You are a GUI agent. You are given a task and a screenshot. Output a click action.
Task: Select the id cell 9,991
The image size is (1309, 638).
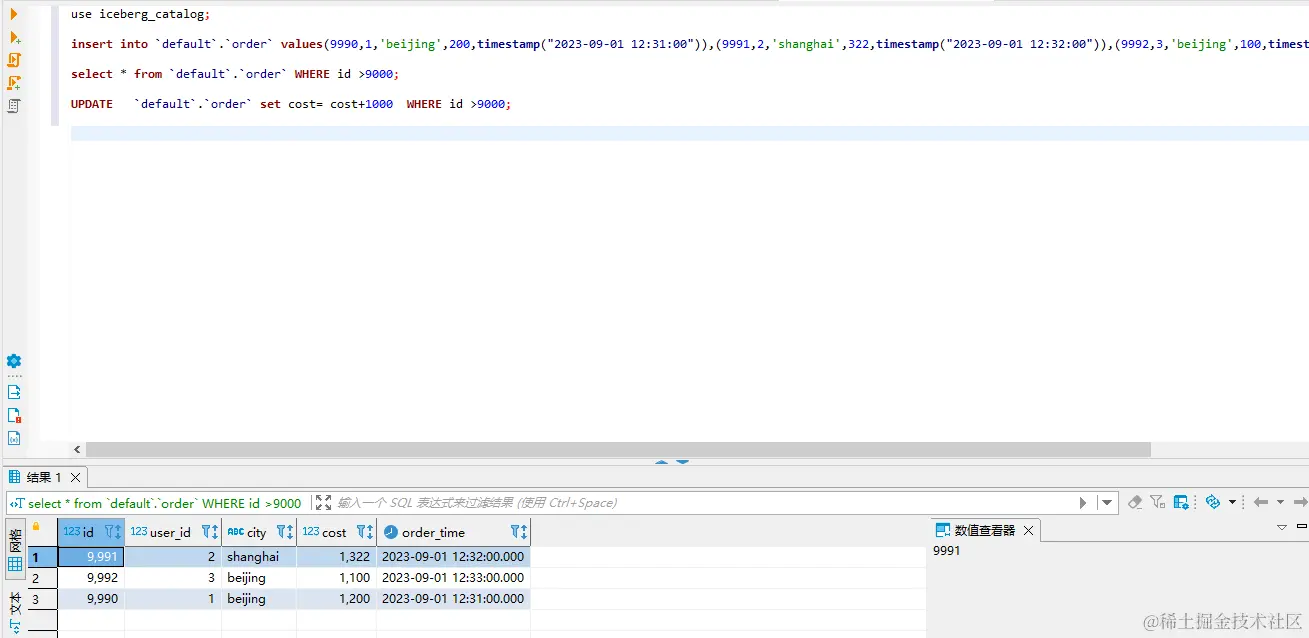point(91,556)
